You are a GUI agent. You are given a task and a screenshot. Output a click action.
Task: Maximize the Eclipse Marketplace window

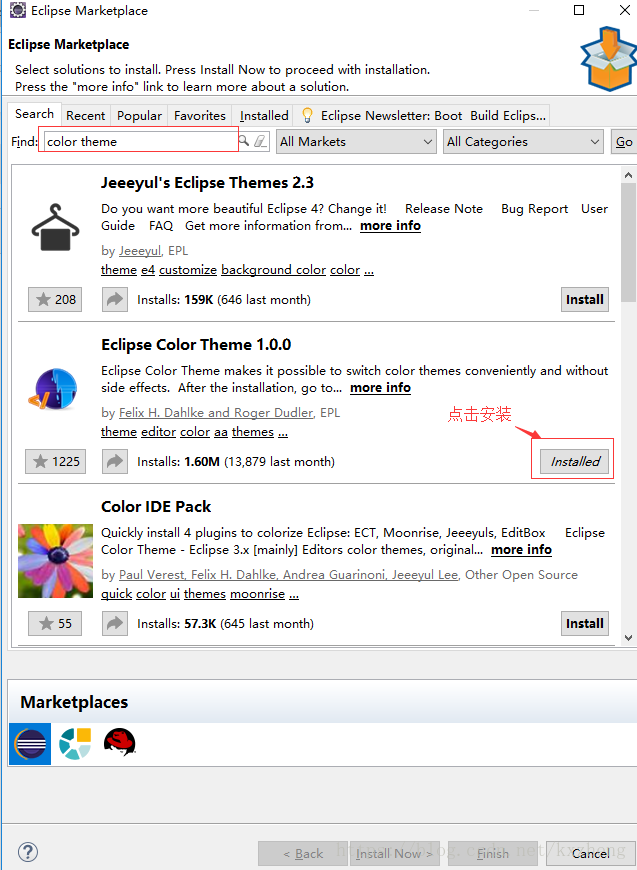click(579, 11)
